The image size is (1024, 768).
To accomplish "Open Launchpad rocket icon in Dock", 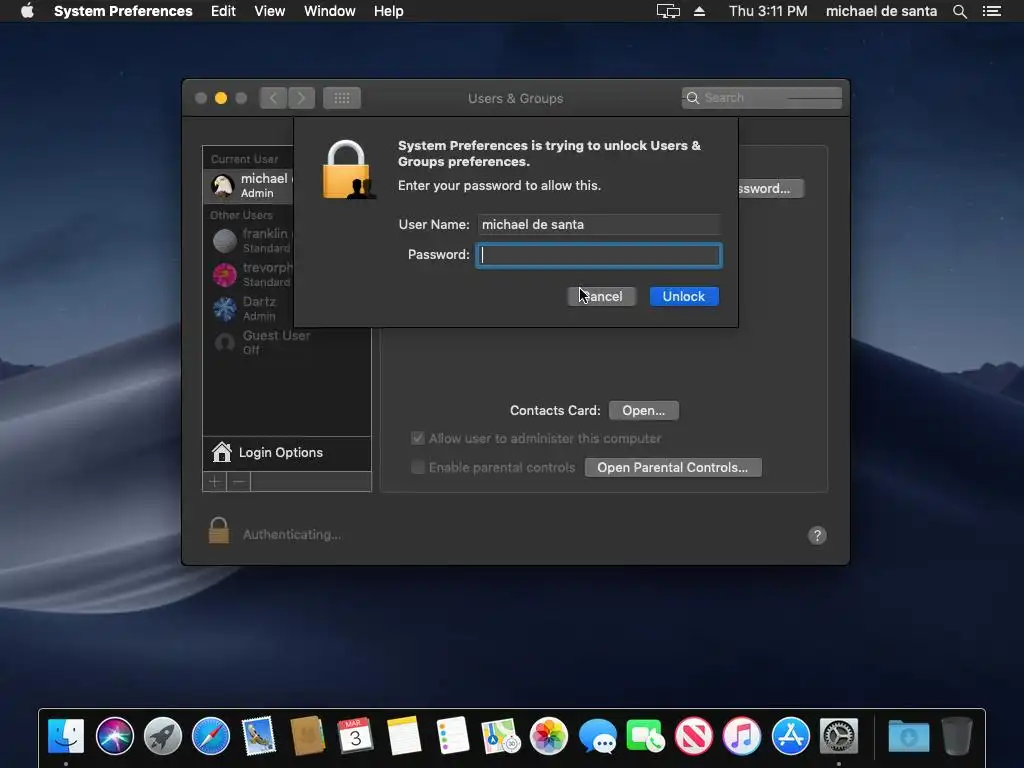I will 163,736.
